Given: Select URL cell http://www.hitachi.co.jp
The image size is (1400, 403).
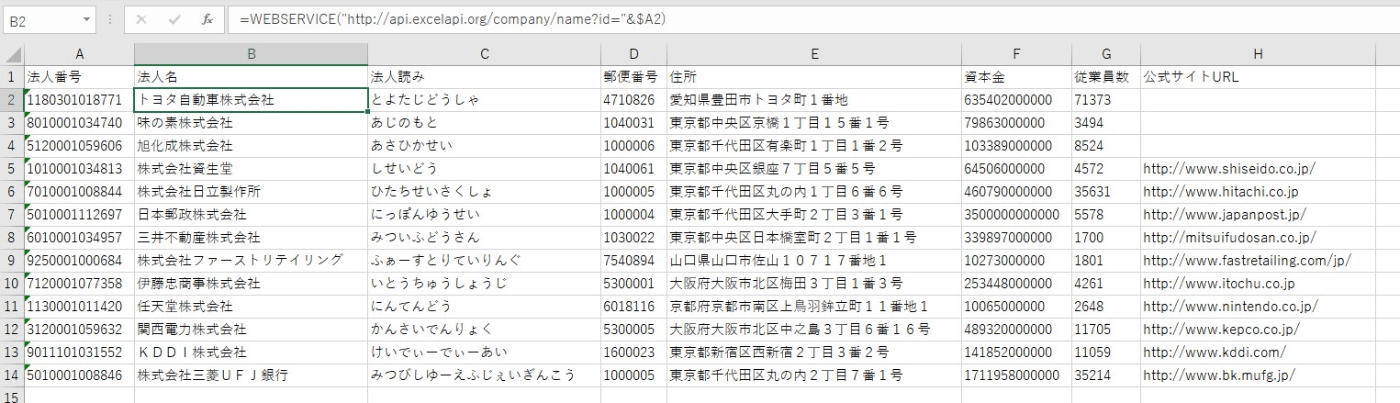Looking at the screenshot, I should (1258, 191).
